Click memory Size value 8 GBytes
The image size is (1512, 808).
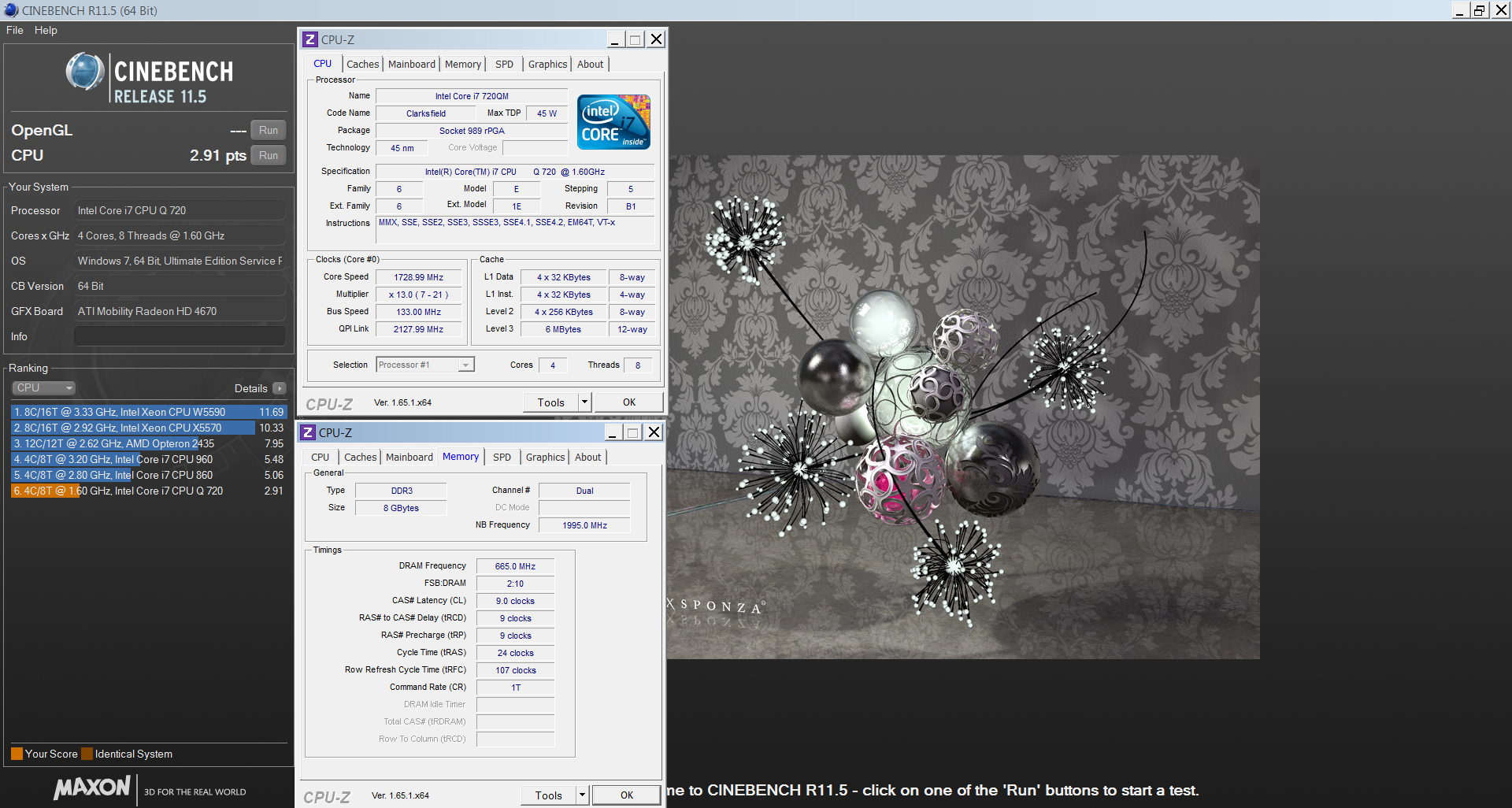[x=402, y=508]
